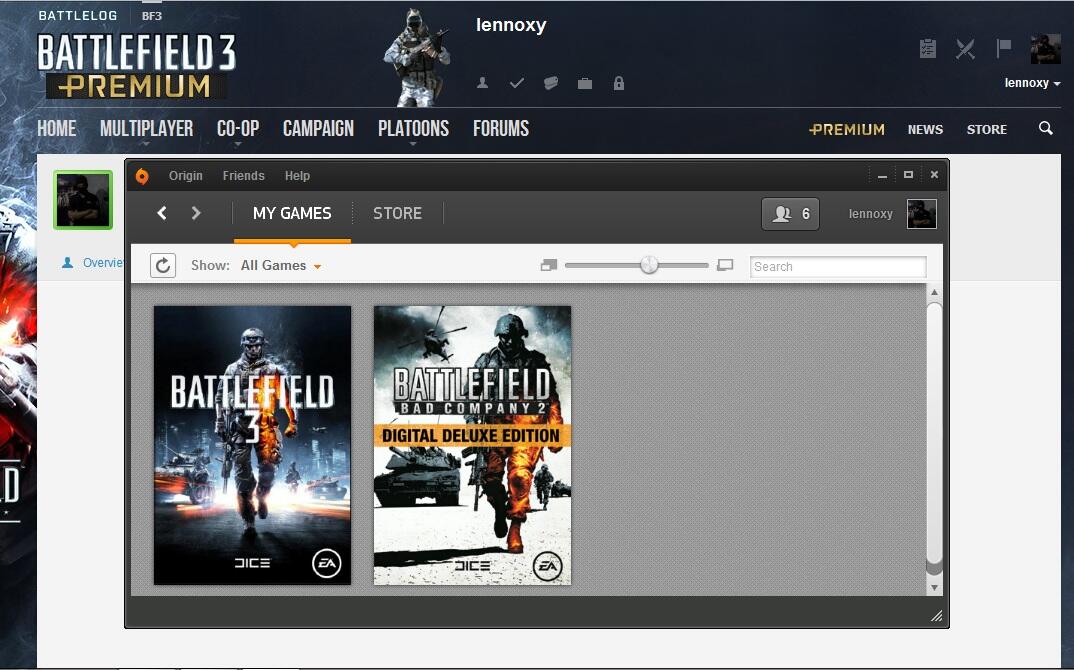Viewport: 1074px width, 670px height.
Task: Click the Battlelog text in the header
Action: 77,16
